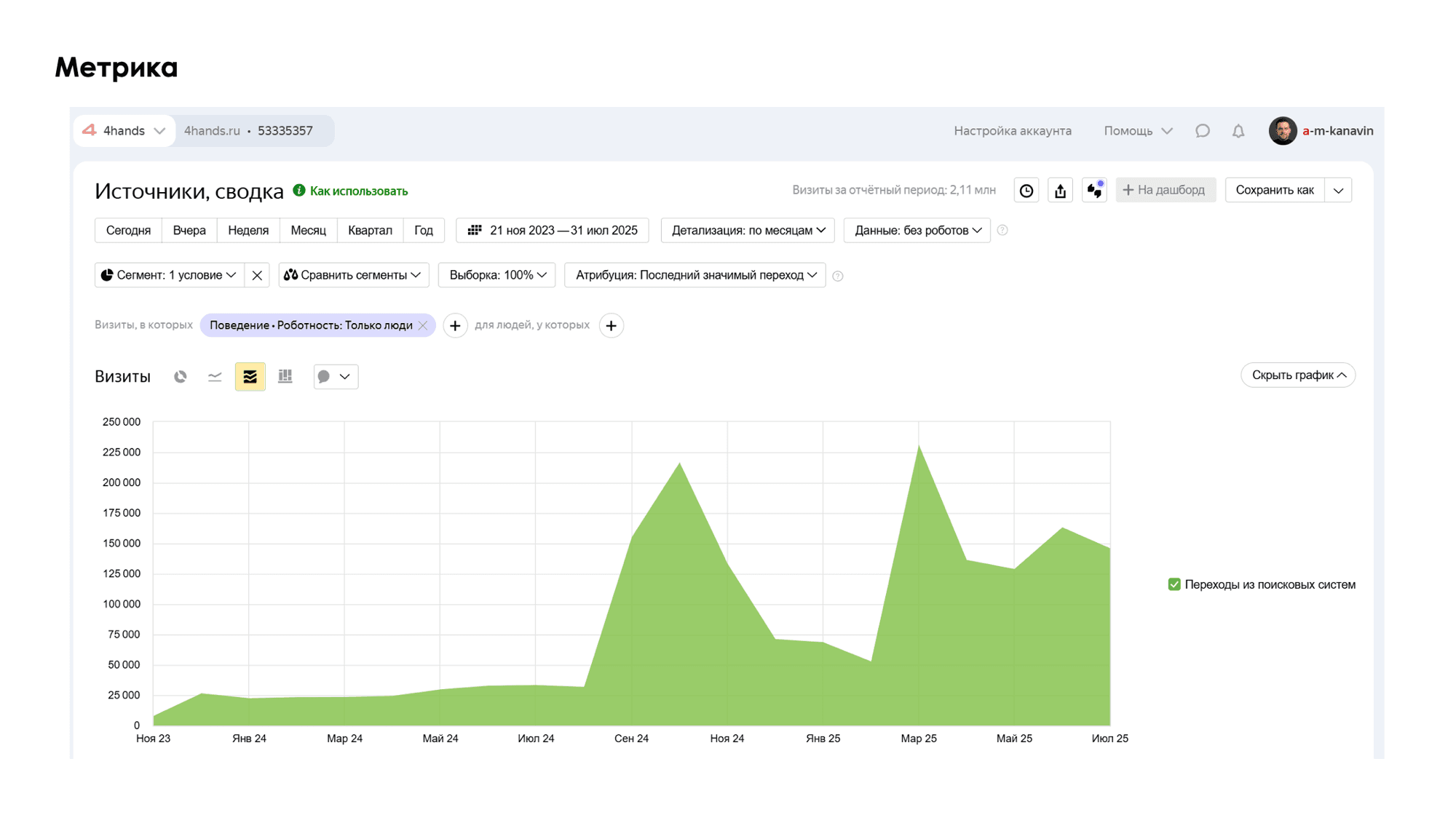Open report history clock icon
The height and width of the screenshot is (815, 1456).
pyautogui.click(x=1026, y=191)
